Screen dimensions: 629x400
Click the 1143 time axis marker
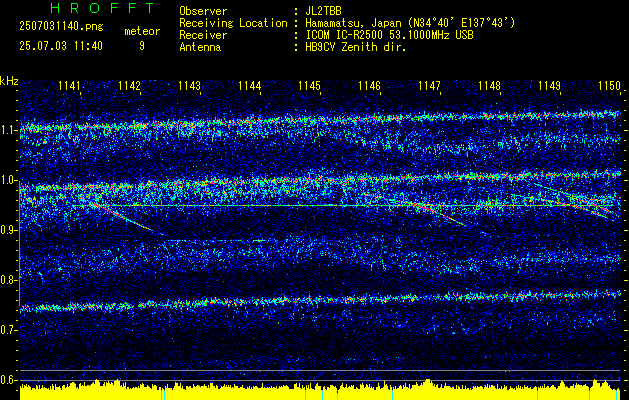pyautogui.click(x=189, y=86)
